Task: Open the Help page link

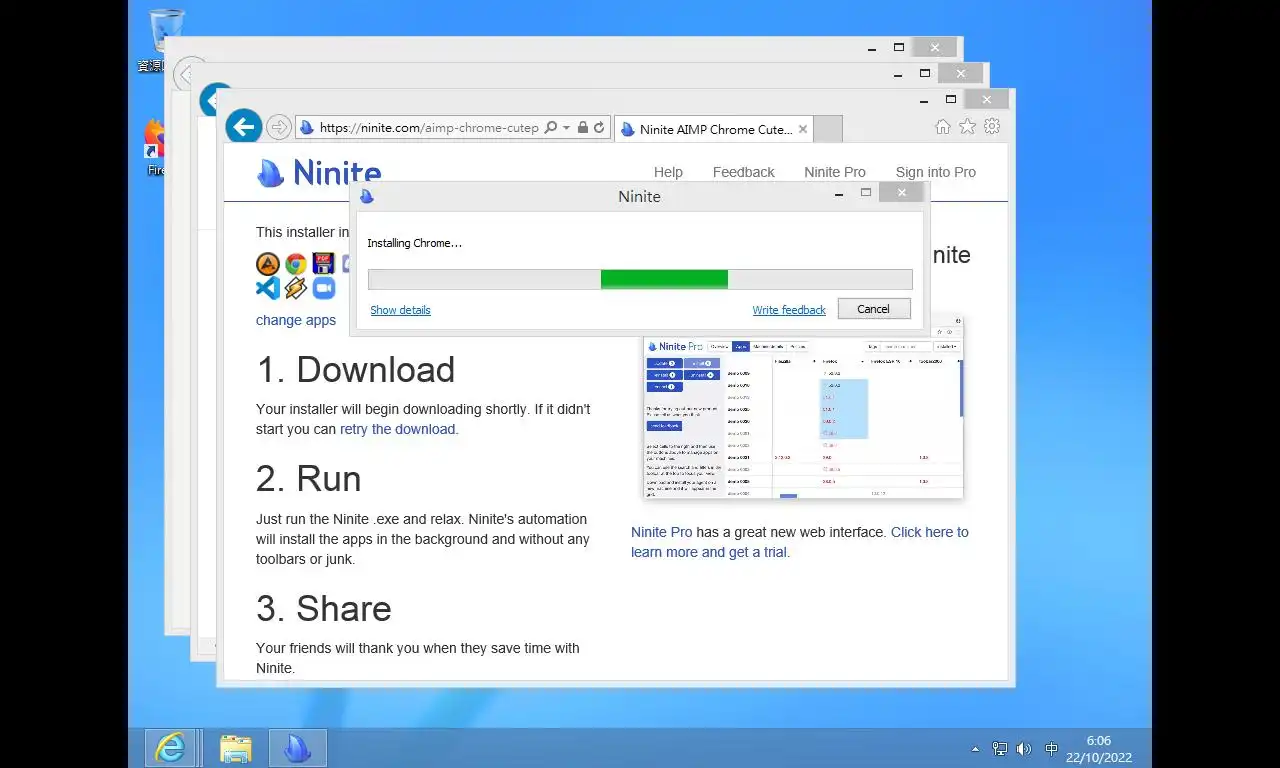Action: (x=668, y=172)
